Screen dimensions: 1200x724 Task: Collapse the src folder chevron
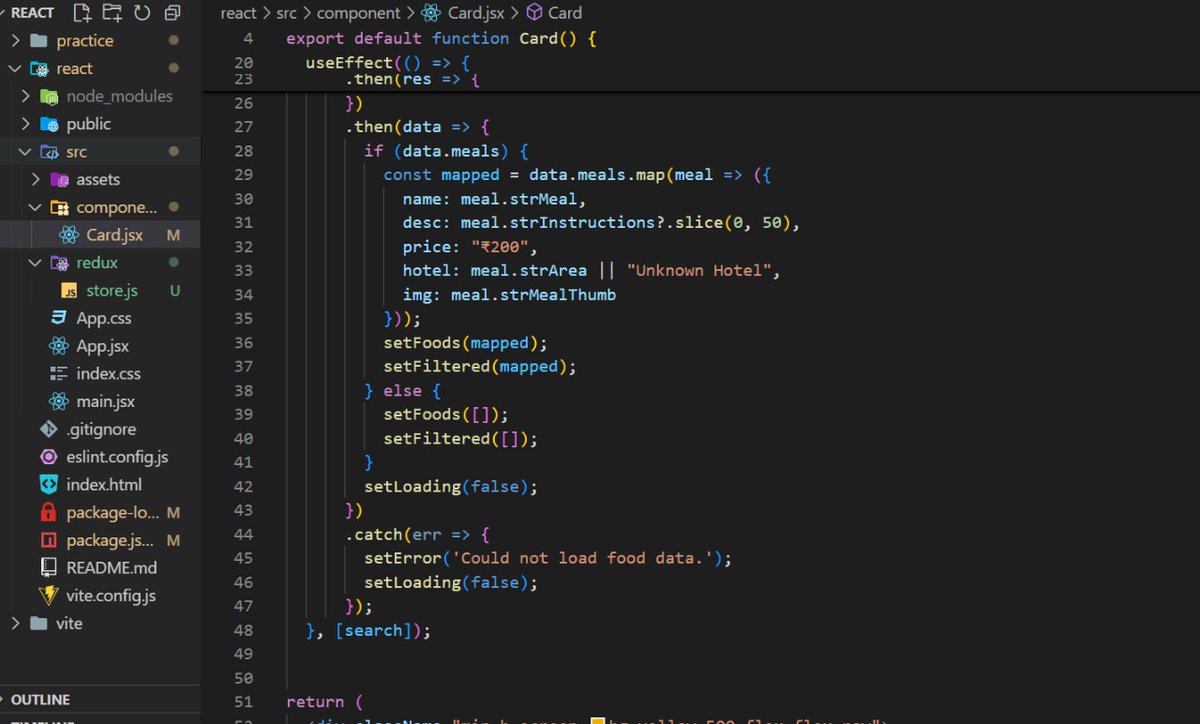tap(26, 152)
